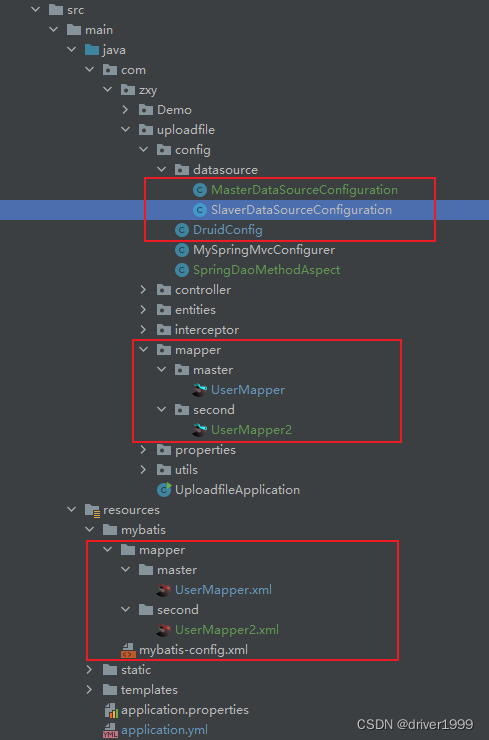Select MasterDataSourceConfiguration class

[x=304, y=190]
